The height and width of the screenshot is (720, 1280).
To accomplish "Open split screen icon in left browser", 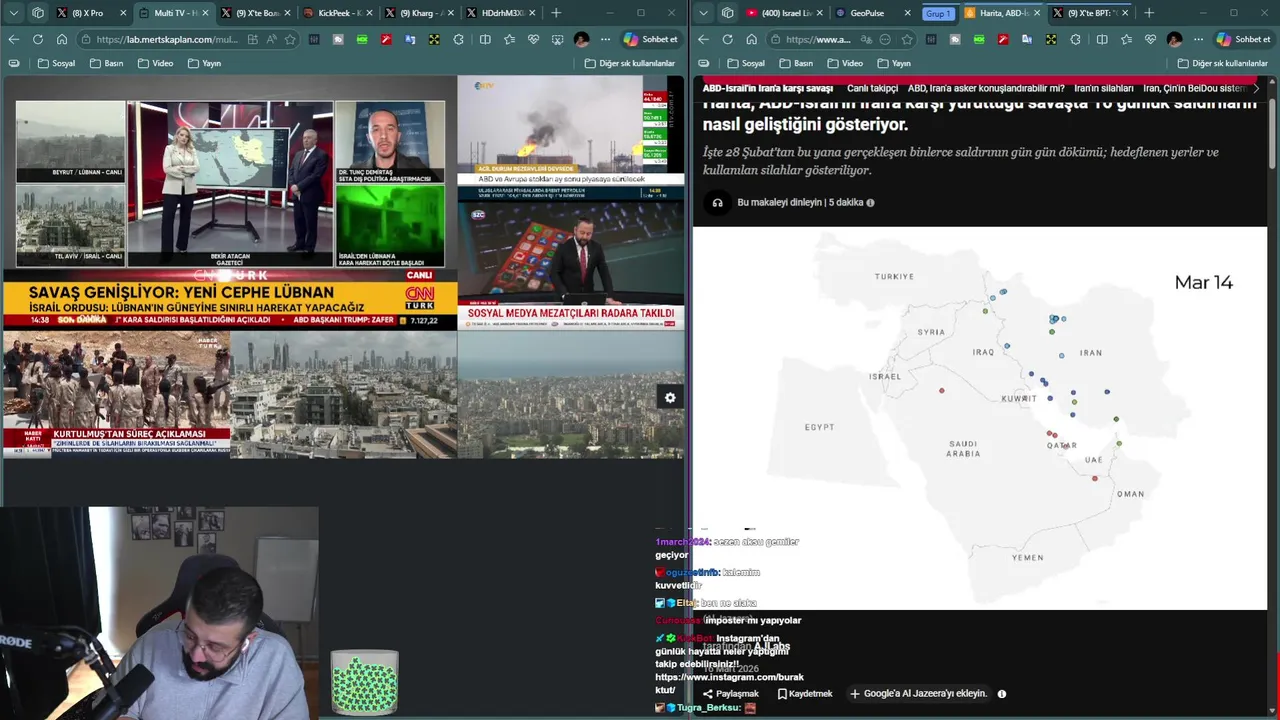I will pyautogui.click(x=485, y=39).
